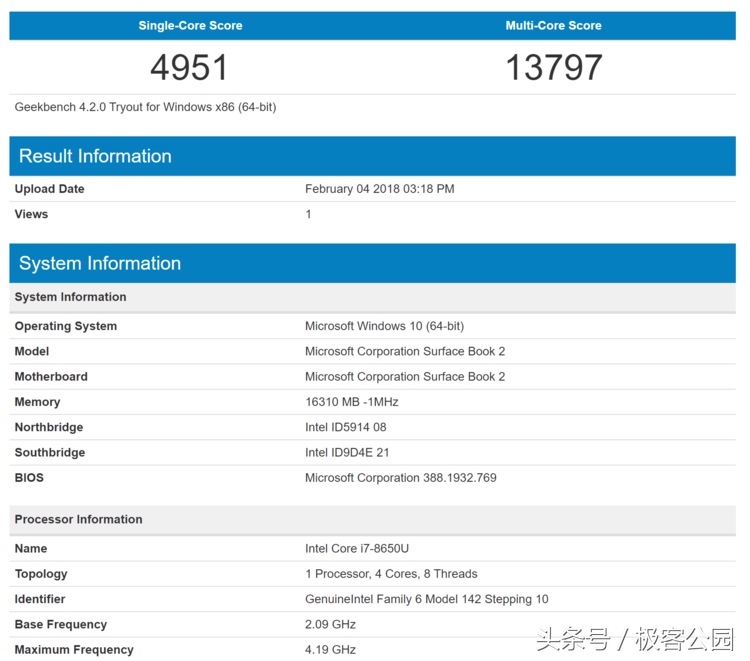
Task: Select the base frequency value 2.09 GHz
Action: [x=331, y=625]
